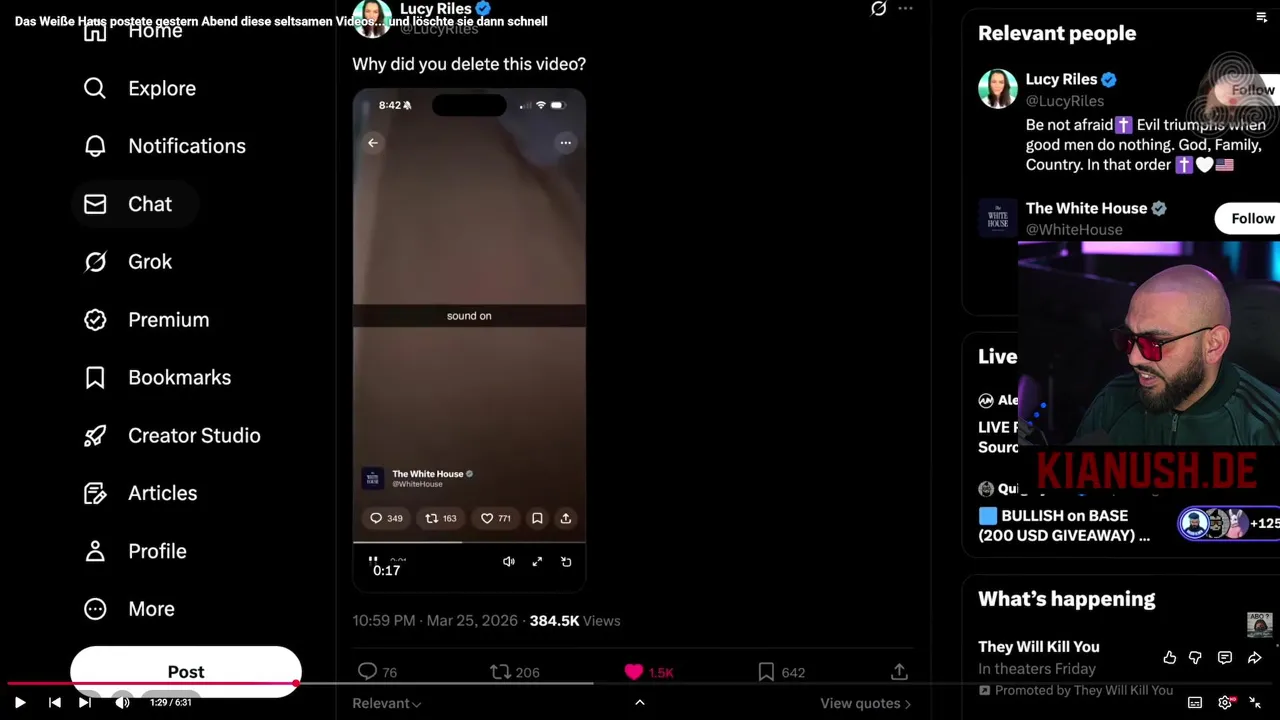The image size is (1280, 720).
Task: Play the paused YouTube video
Action: 20,703
